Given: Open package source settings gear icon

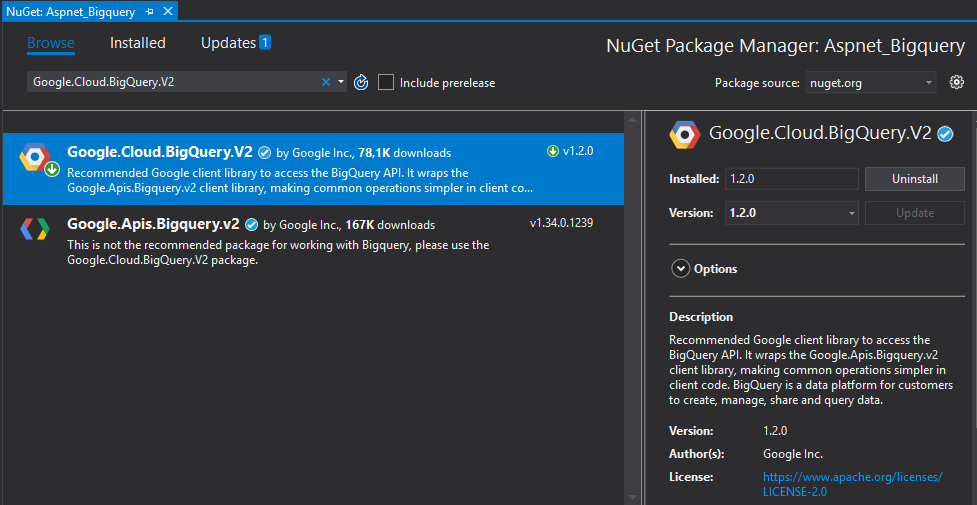Looking at the screenshot, I should click(x=956, y=82).
